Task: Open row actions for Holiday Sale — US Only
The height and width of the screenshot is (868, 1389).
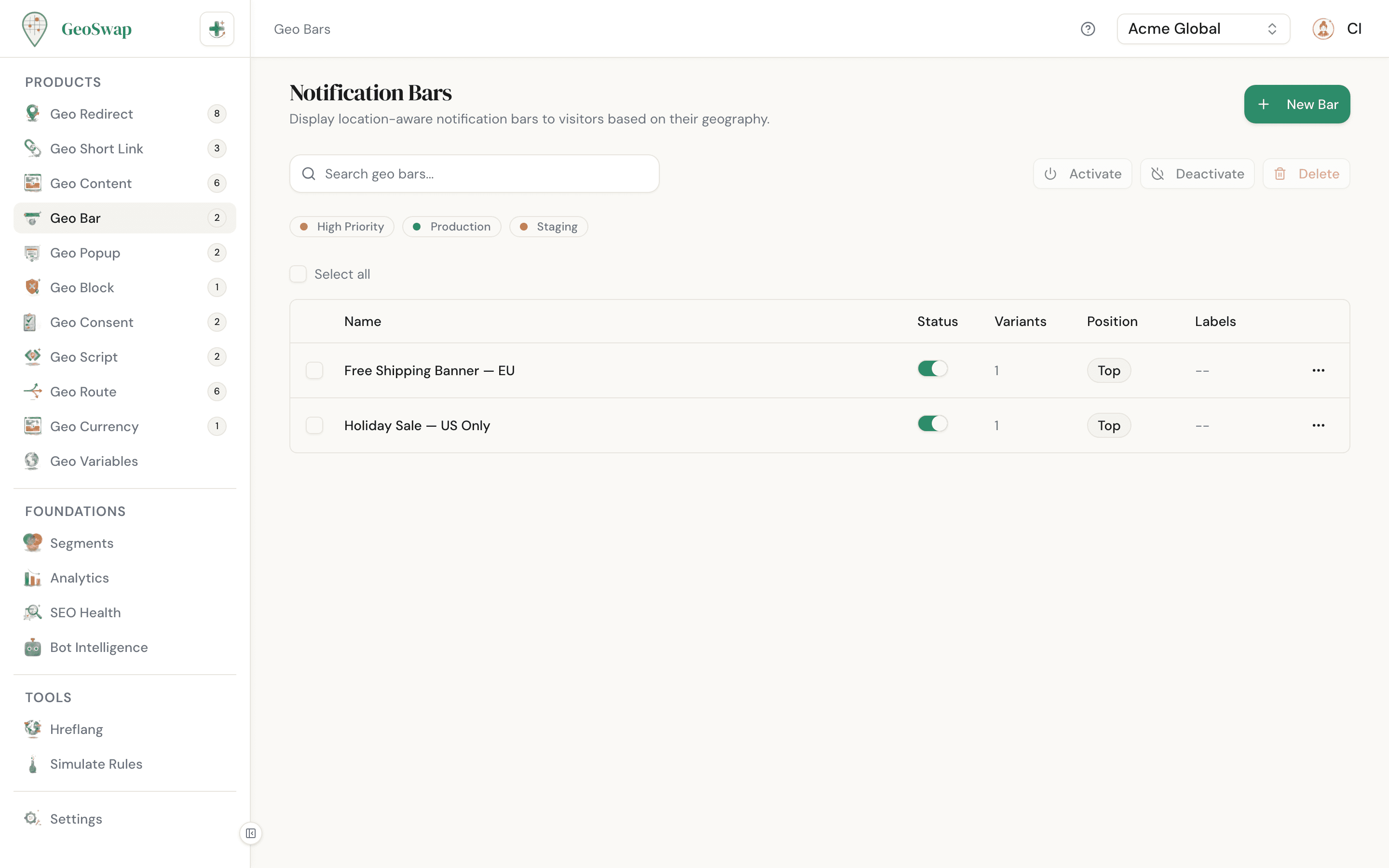Action: tap(1319, 425)
